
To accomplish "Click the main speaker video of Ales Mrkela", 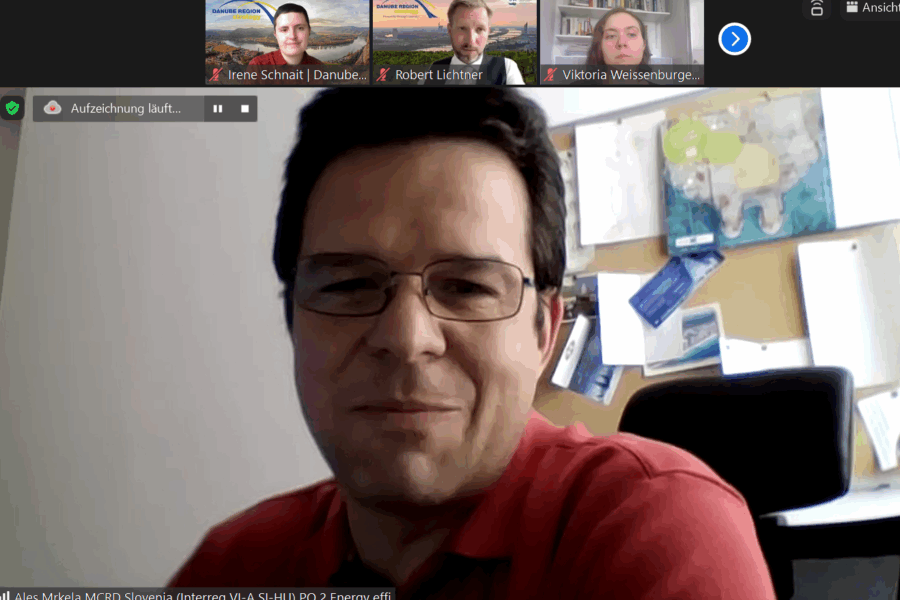I will pos(450,350).
